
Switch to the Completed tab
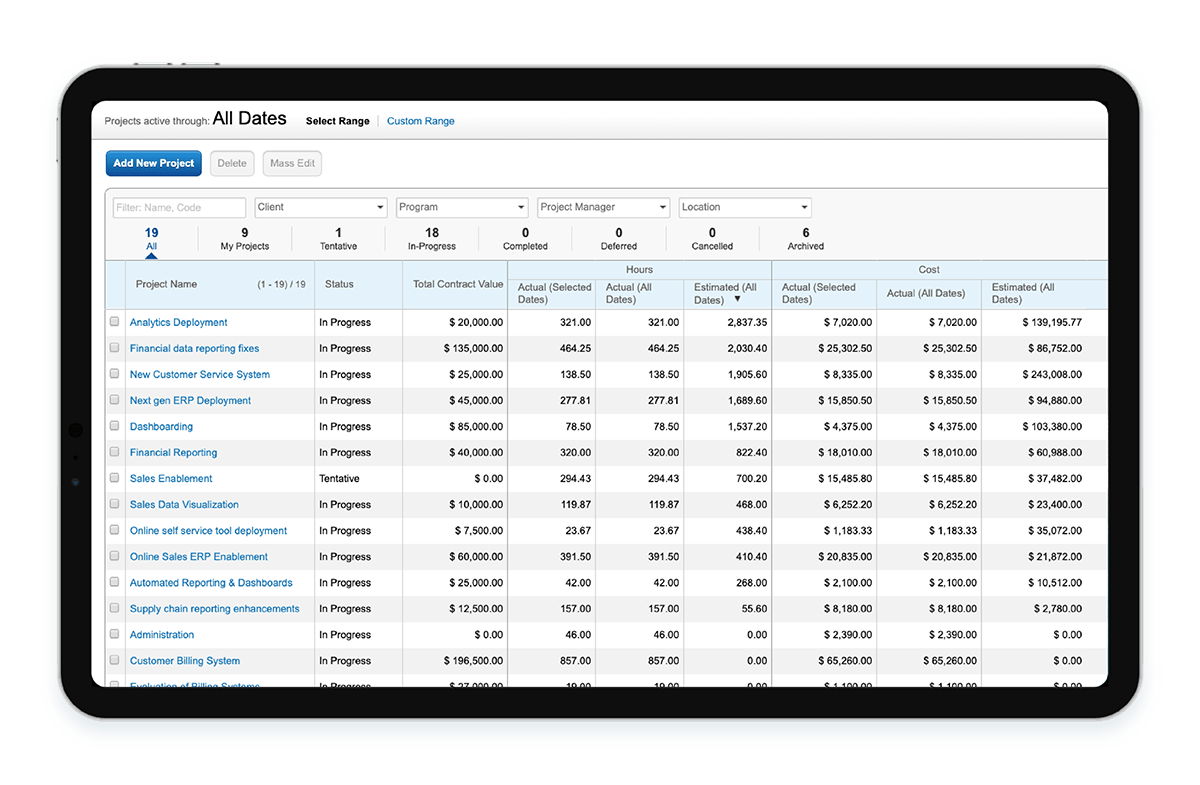[525, 239]
